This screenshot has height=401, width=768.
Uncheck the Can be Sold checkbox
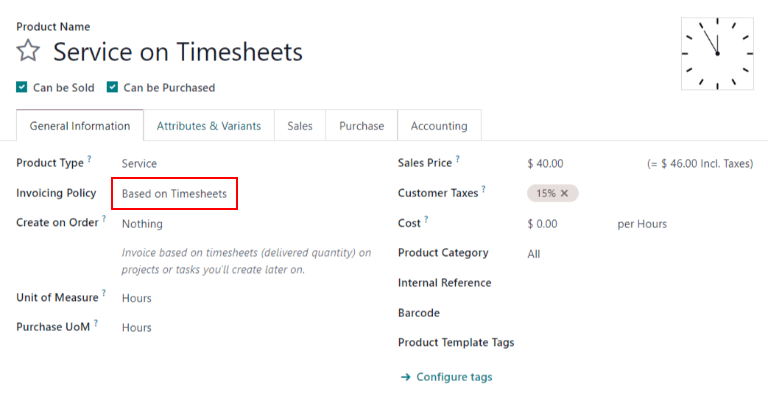point(22,87)
